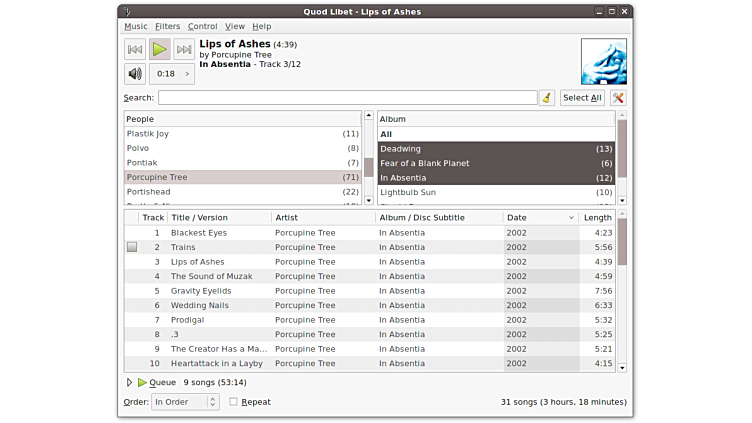Open the Control menu

202,26
